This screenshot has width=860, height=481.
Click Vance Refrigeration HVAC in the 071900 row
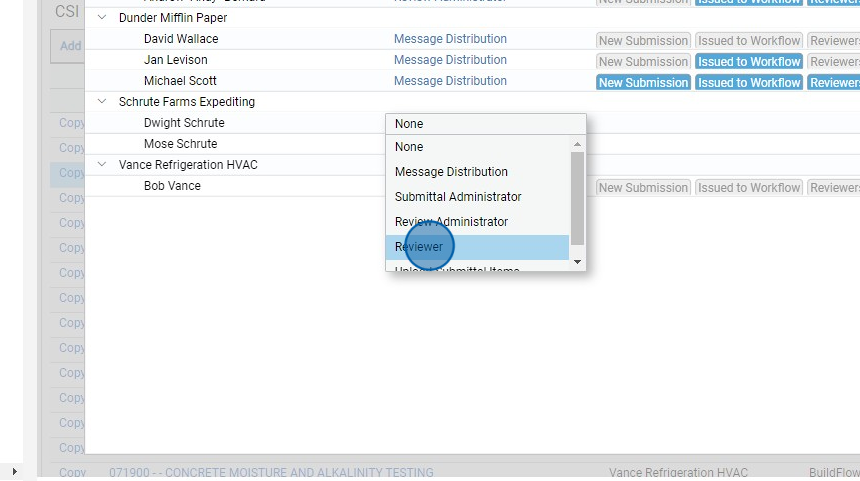pyautogui.click(x=678, y=472)
